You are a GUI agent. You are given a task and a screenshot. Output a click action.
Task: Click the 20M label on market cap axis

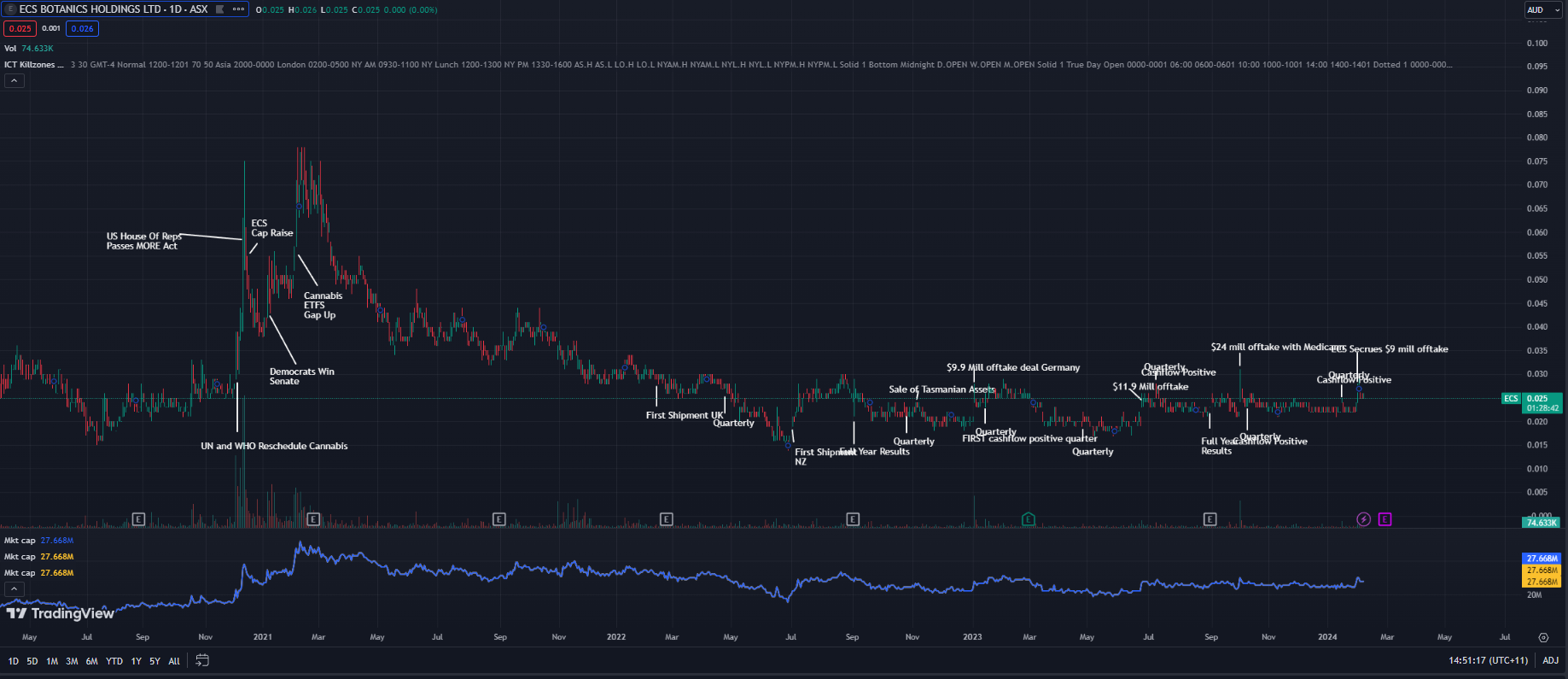[1534, 594]
